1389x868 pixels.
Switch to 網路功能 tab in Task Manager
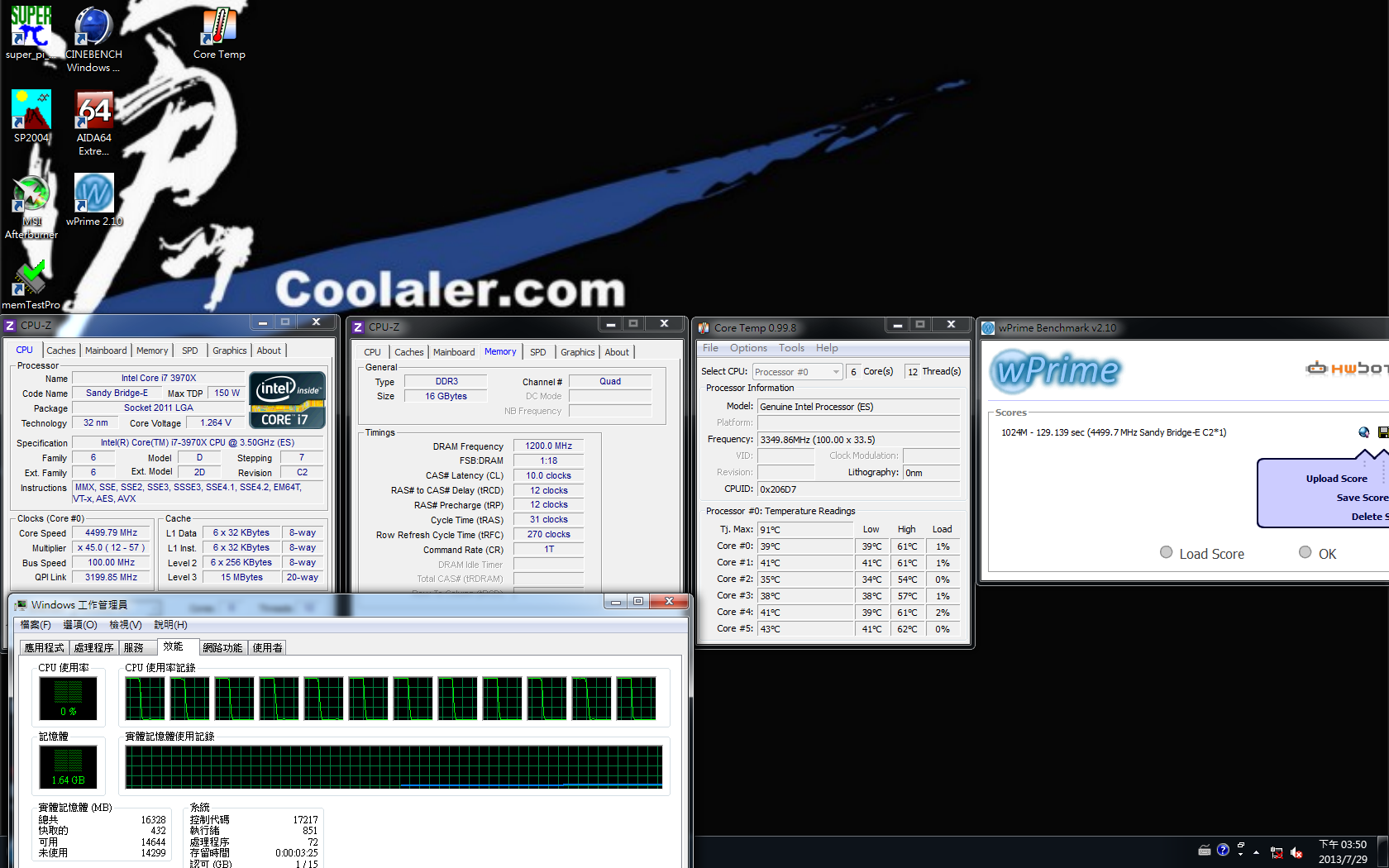click(x=223, y=647)
